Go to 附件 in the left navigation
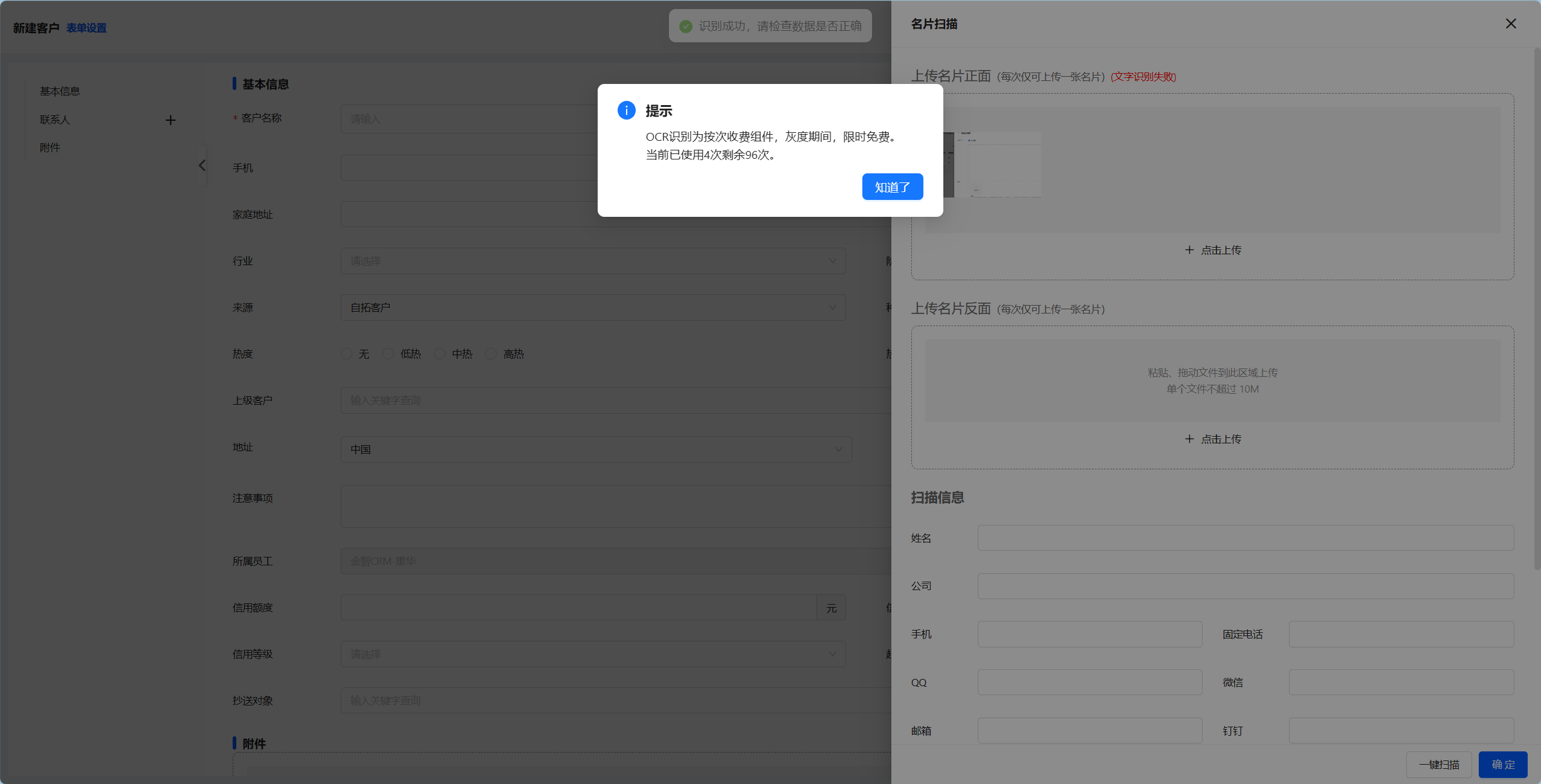 point(50,147)
